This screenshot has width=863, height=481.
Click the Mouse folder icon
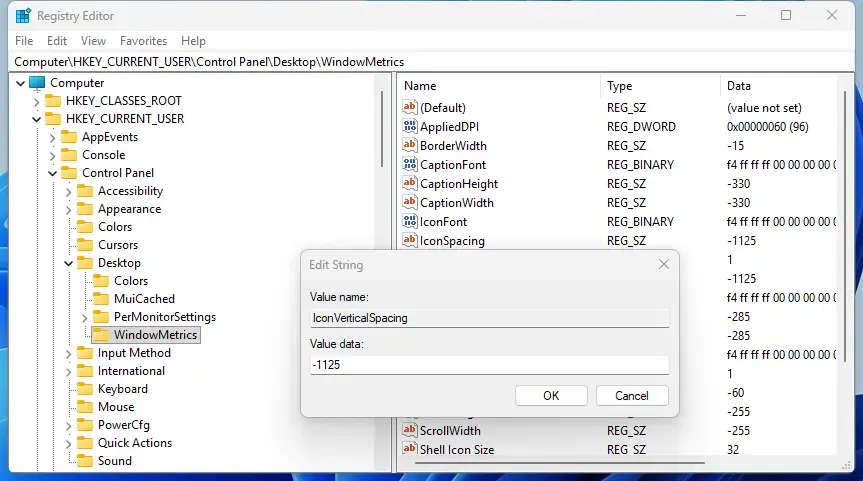[x=85, y=407]
